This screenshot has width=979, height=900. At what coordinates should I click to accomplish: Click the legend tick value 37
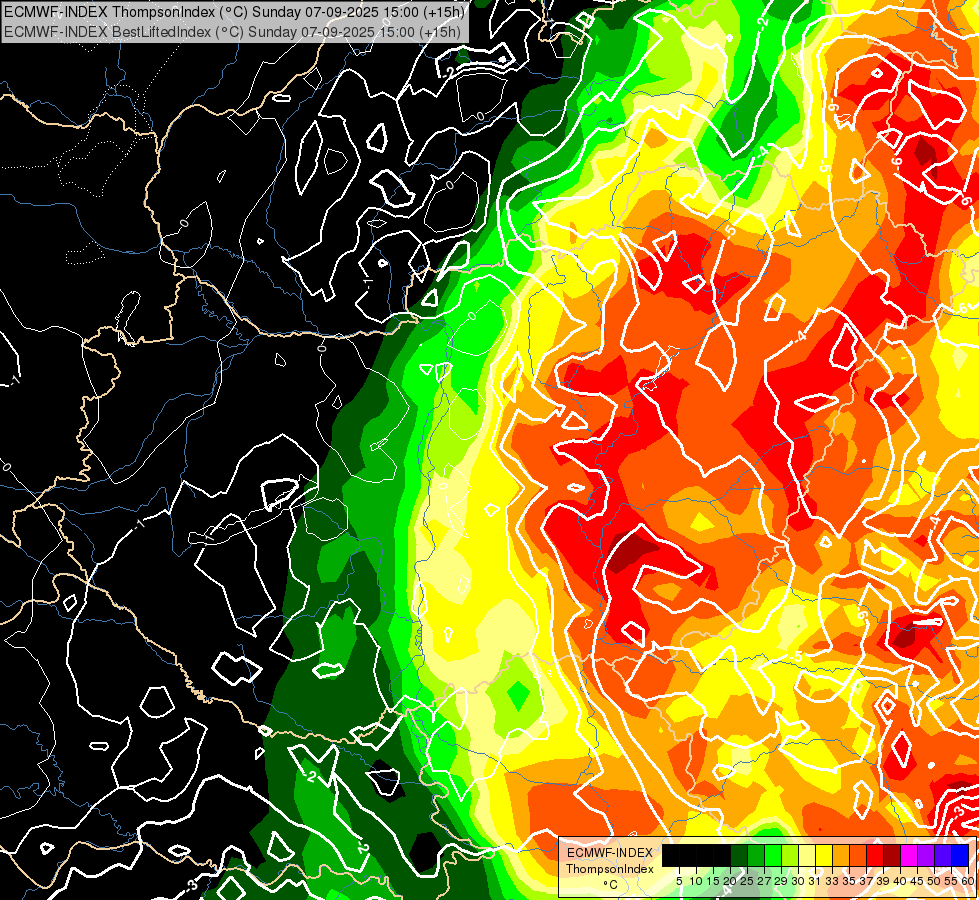867,881
